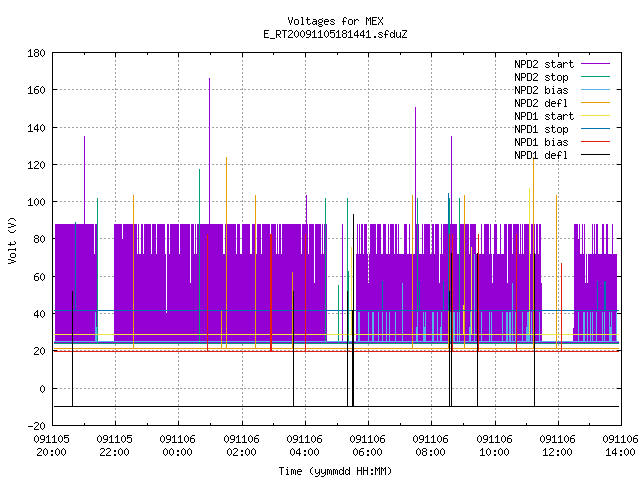Click the green NPD2 stop legend line
The image size is (640, 480).
coord(596,76)
